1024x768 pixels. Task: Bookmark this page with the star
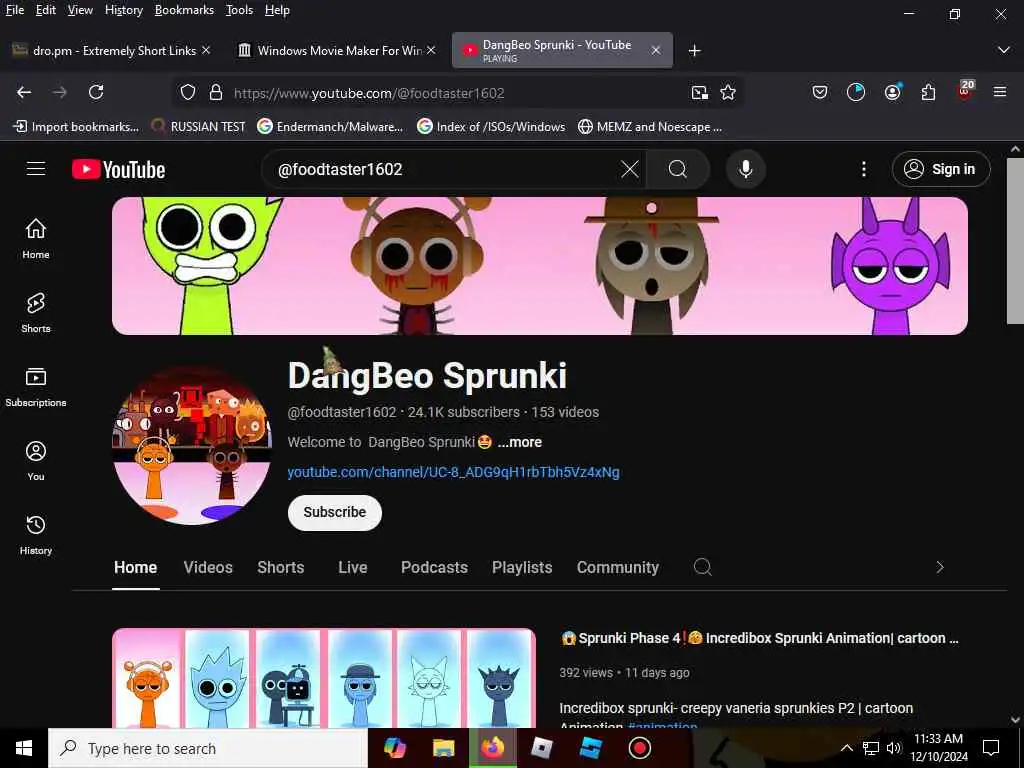pos(728,93)
